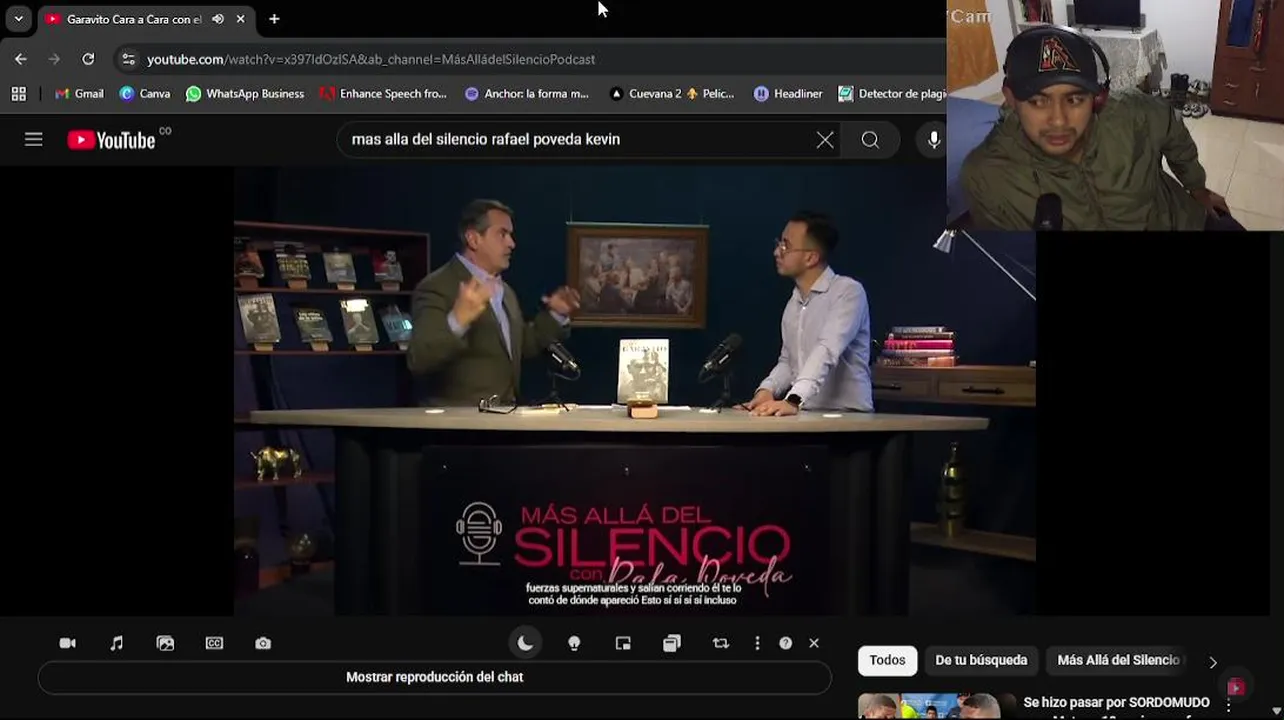Viewport: 1284px width, 720px height.
Task: Reload the current page
Action: click(x=88, y=59)
